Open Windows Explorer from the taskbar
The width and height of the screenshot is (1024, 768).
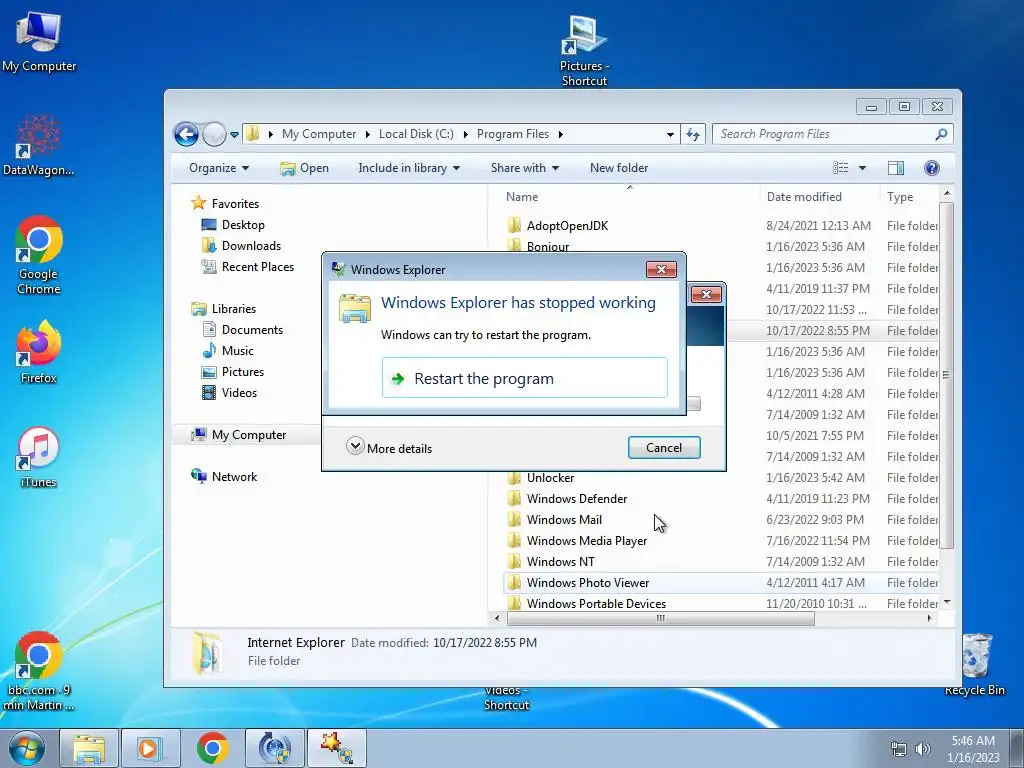89,748
